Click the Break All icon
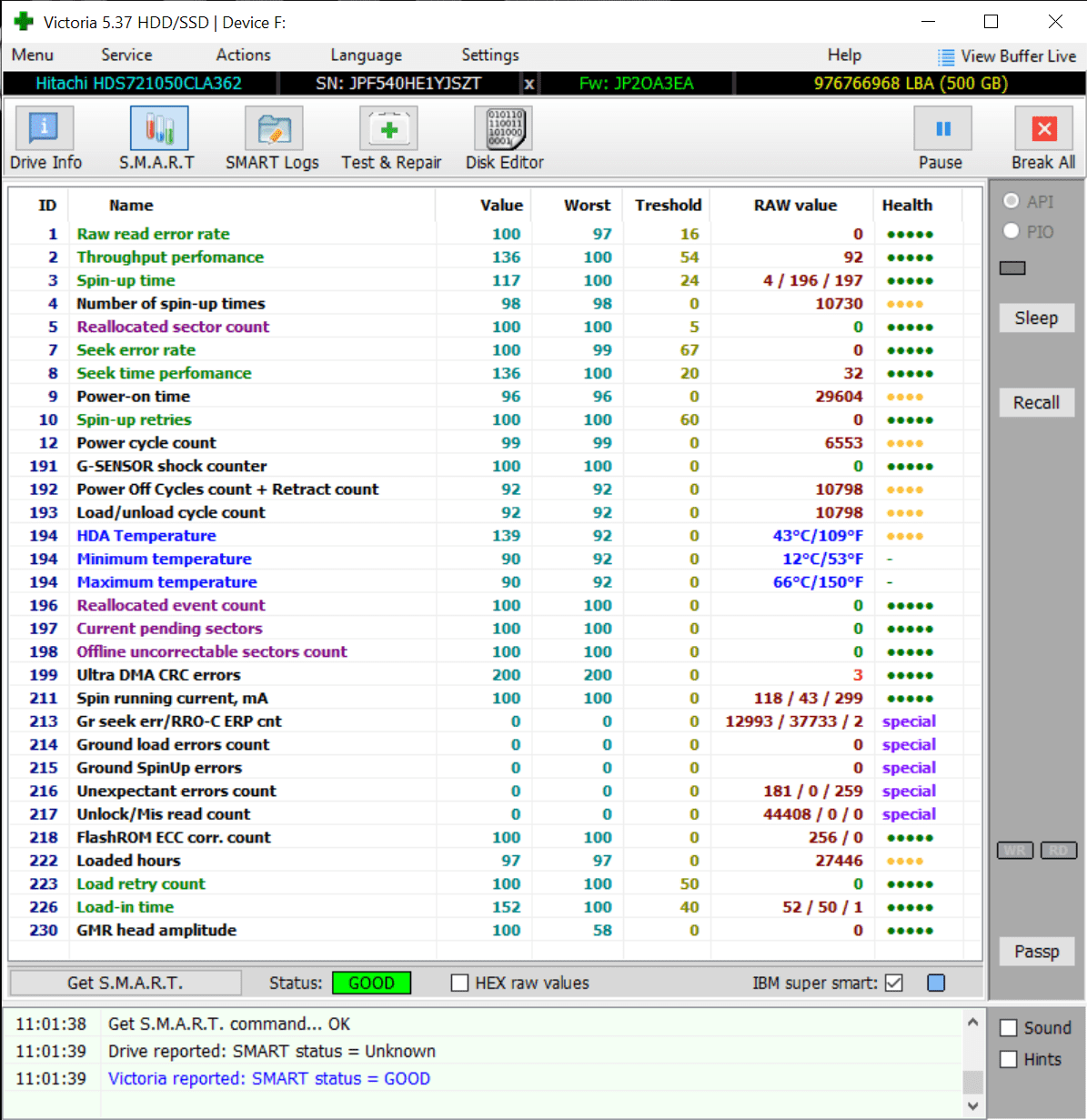This screenshot has height=1120, width=1087. point(1044,129)
